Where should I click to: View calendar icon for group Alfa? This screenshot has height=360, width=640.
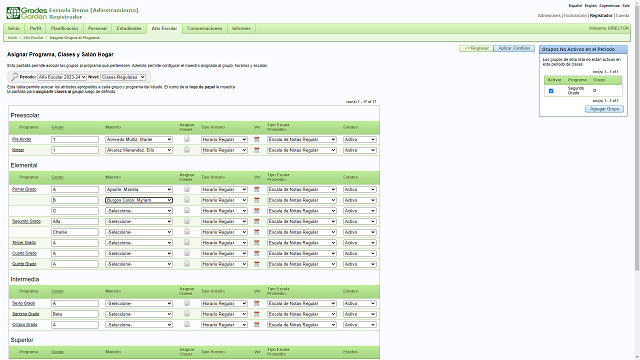[256, 221]
